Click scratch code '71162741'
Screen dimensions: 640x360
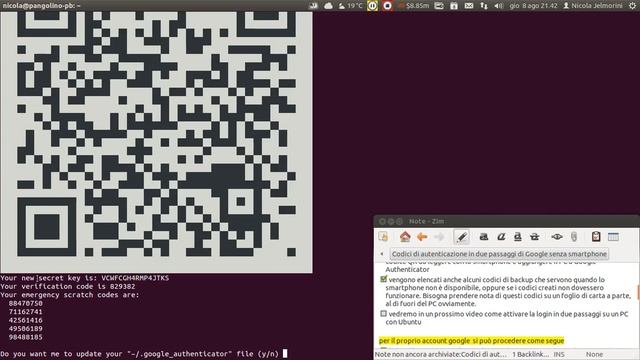pos(26,312)
